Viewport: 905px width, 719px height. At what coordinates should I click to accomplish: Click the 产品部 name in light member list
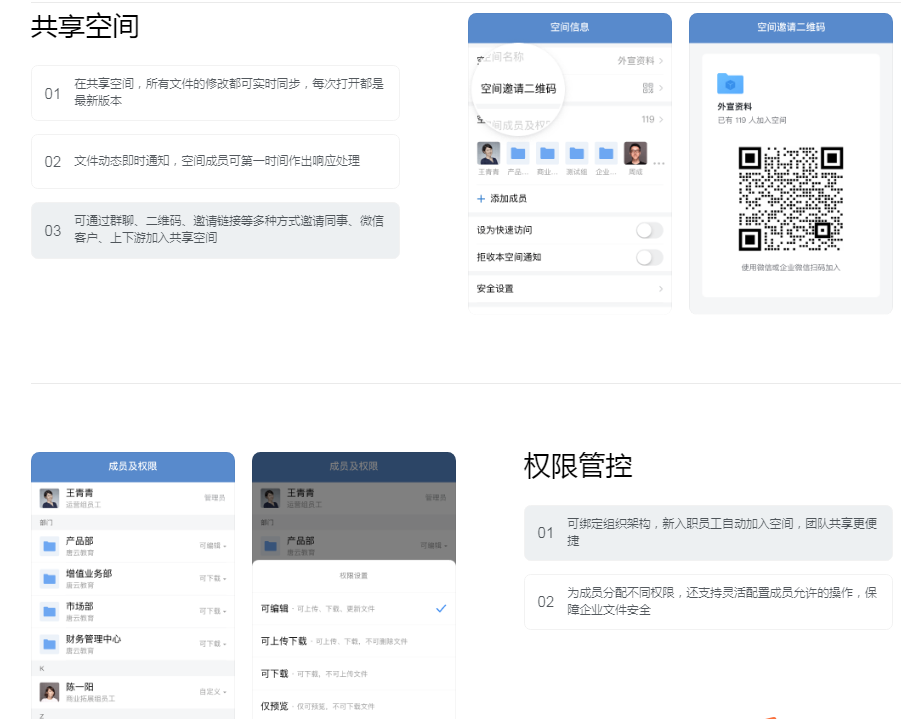(x=80, y=541)
